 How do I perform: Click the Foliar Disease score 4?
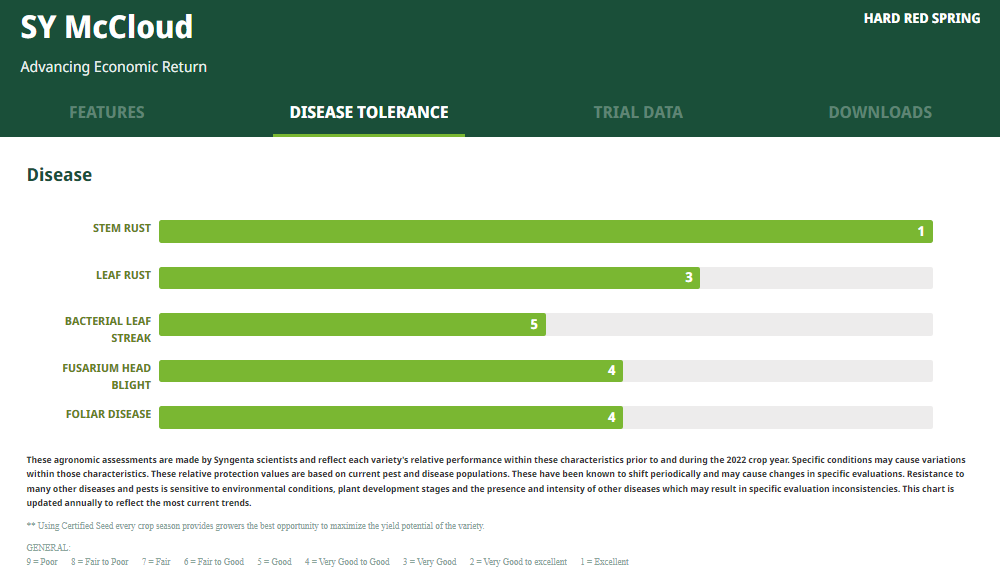(x=612, y=418)
